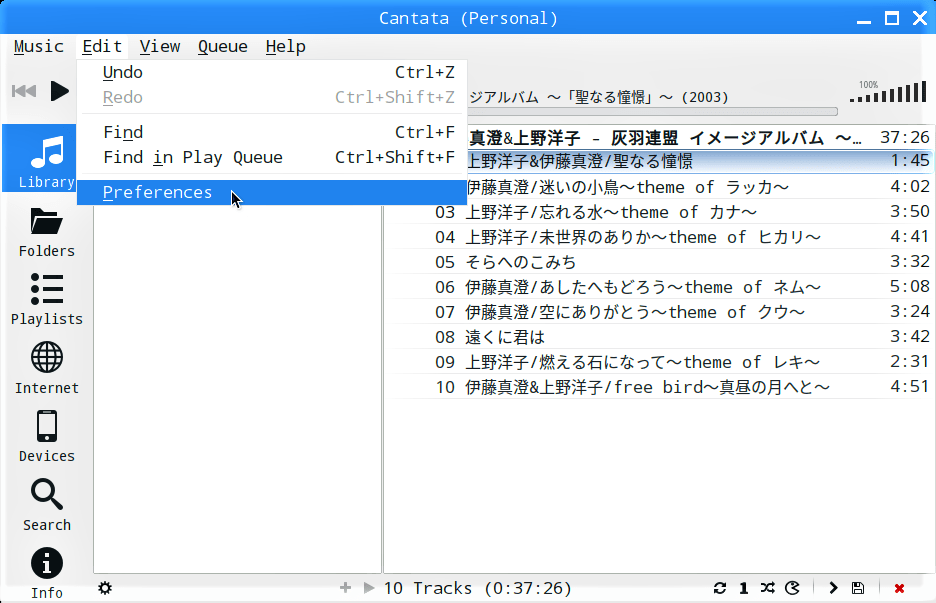Save the play queue with floppy icon
This screenshot has height=603, width=936.
[x=858, y=588]
